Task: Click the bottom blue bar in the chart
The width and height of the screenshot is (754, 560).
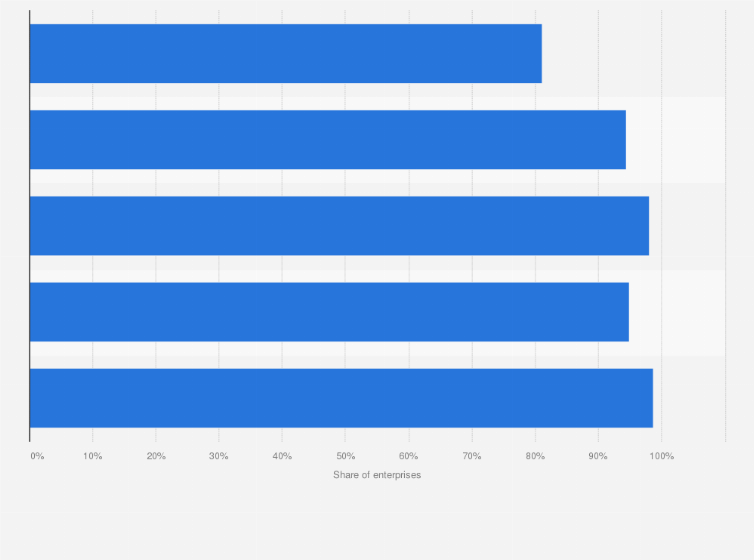Action: (x=341, y=398)
